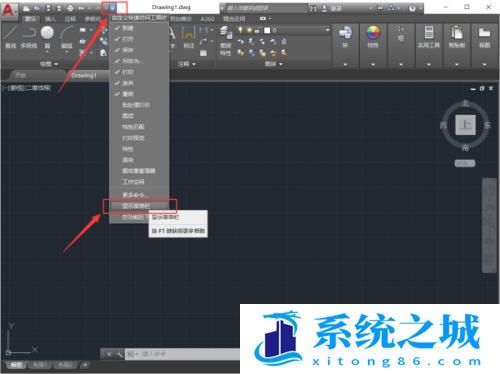The height and width of the screenshot is (374, 500).
Task: Toggle the ribbon minimize button after tabs
Action: pos(263,19)
